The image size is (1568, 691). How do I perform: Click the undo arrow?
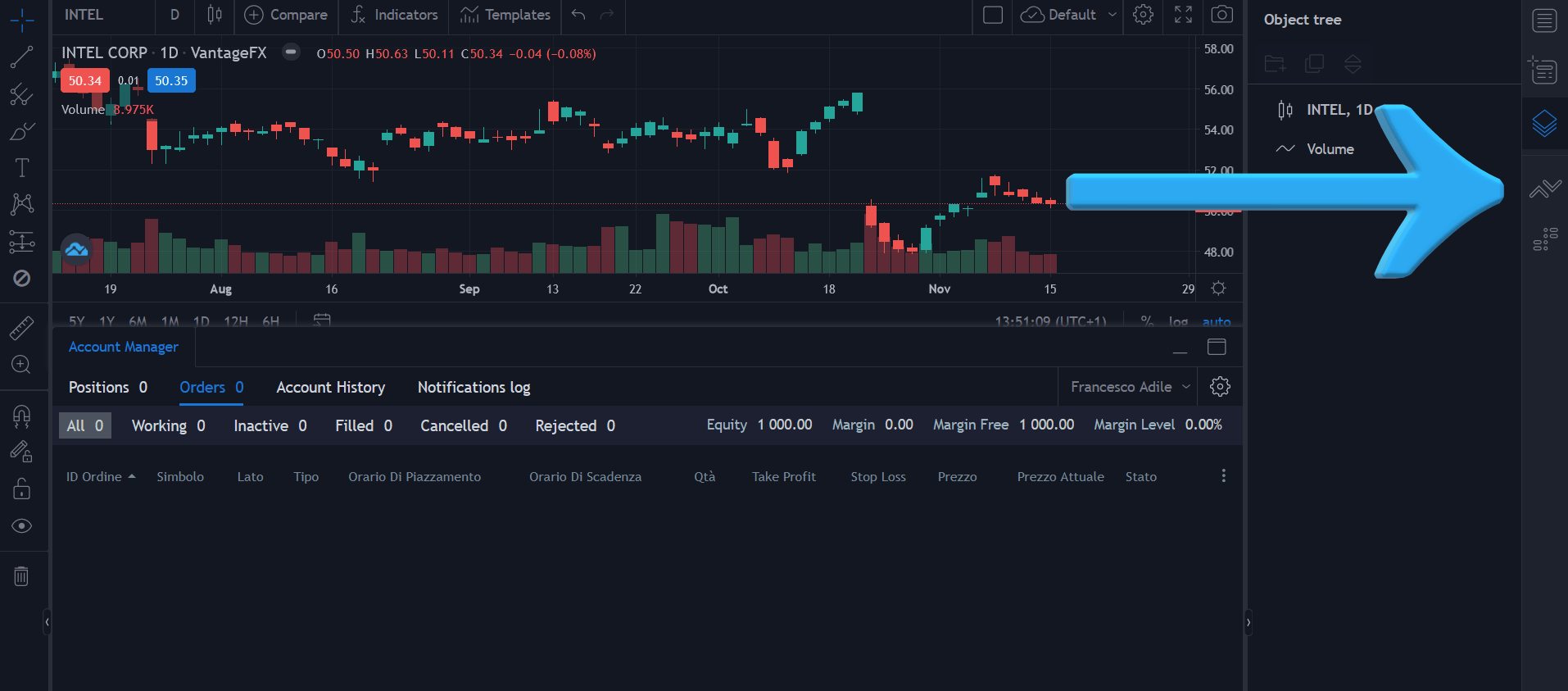(578, 15)
